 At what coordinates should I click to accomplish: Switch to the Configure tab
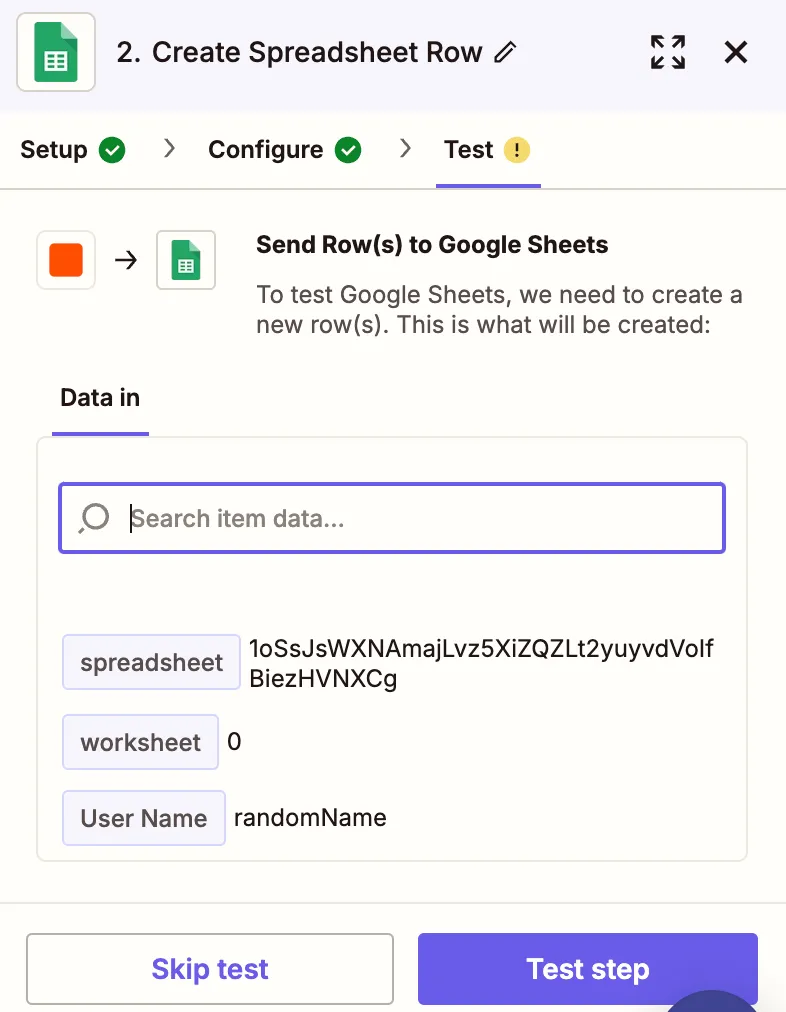(x=284, y=150)
